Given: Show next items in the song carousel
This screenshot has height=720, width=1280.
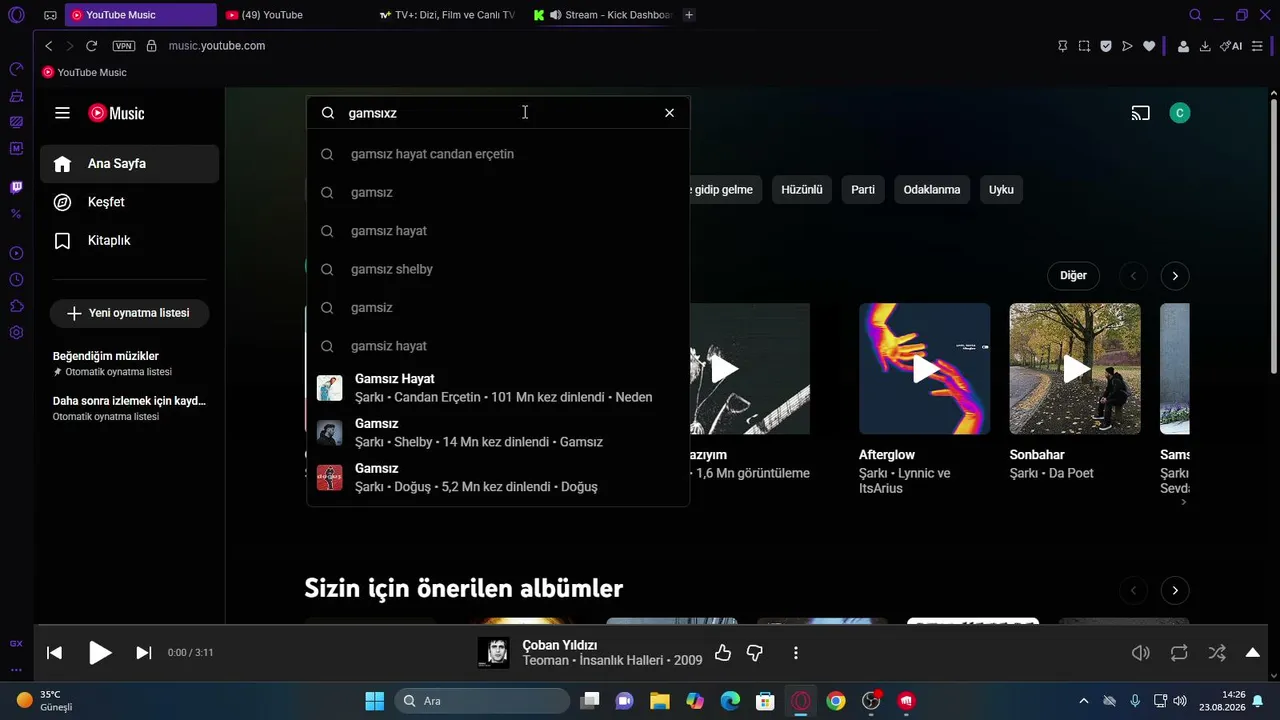Looking at the screenshot, I should [1175, 276].
